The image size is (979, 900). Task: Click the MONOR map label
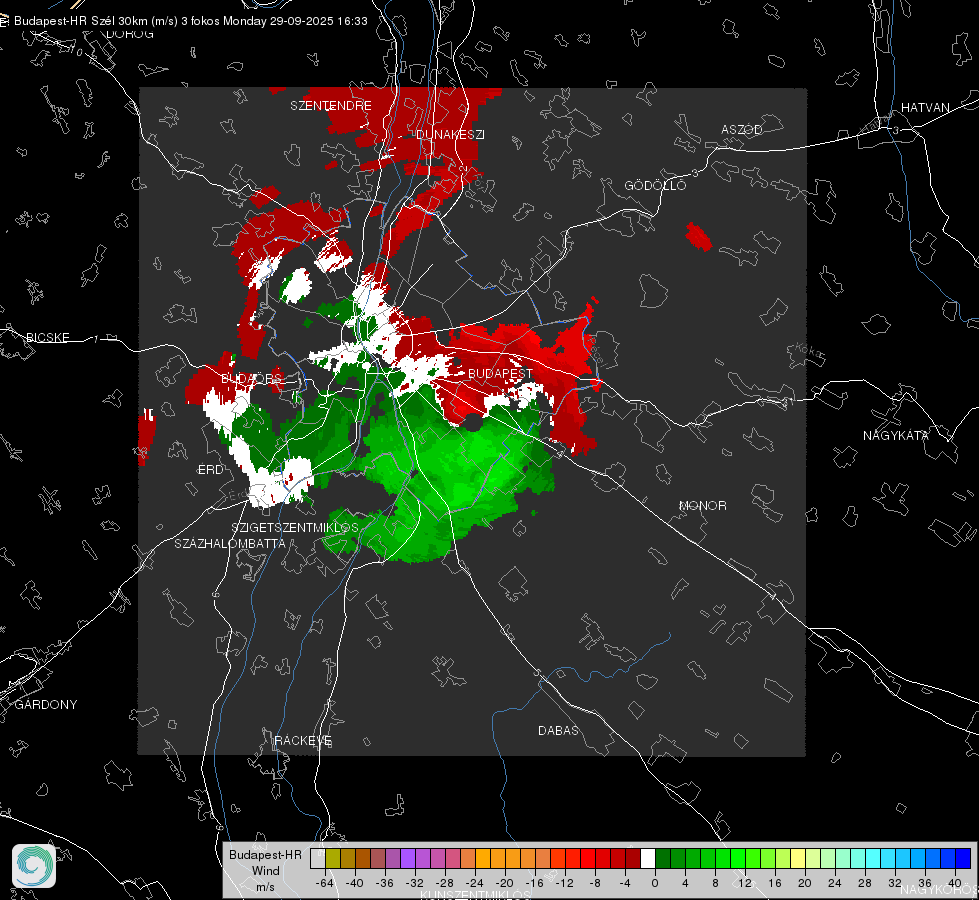(702, 505)
